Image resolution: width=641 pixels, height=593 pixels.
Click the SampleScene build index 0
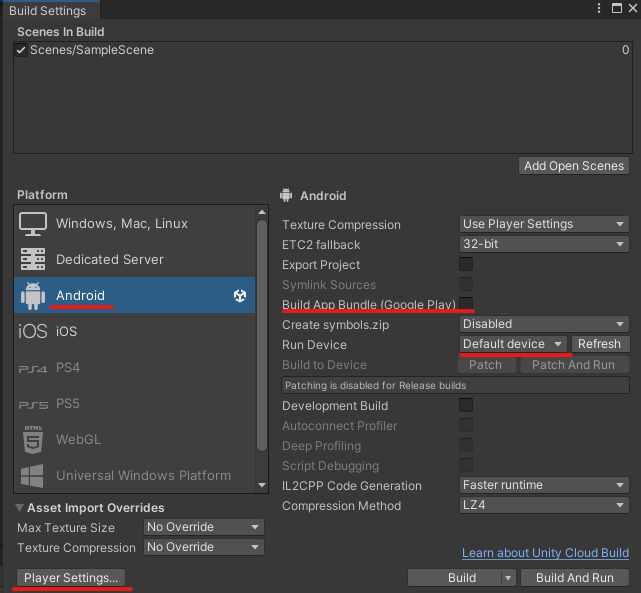(625, 50)
